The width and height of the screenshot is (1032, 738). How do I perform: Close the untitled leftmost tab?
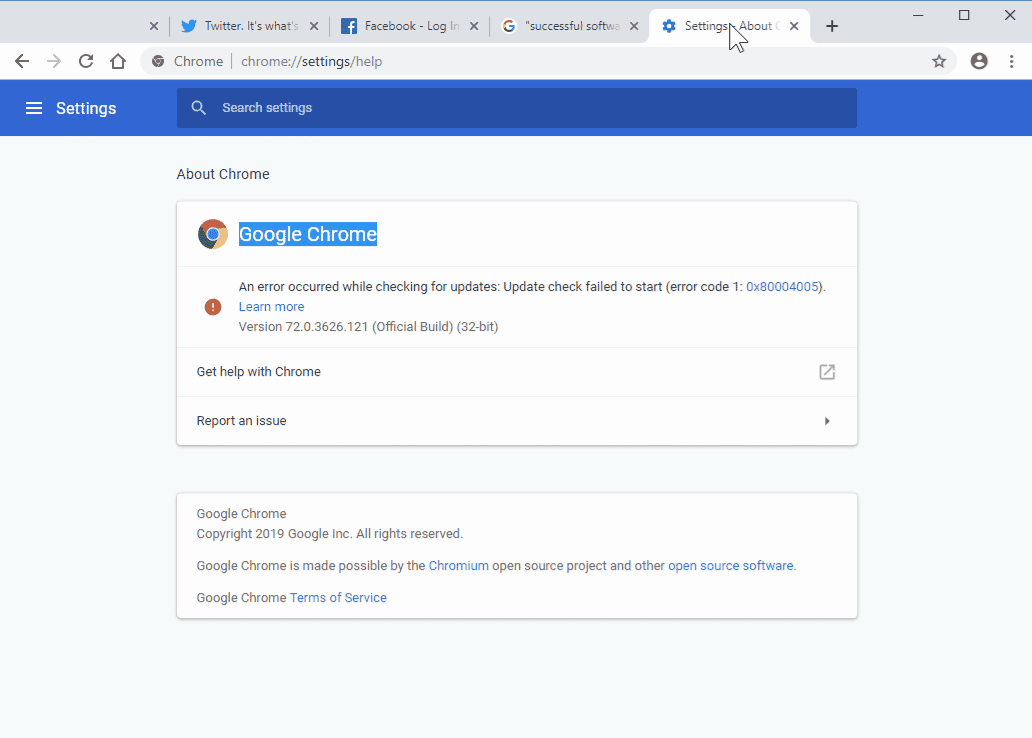pos(153,26)
